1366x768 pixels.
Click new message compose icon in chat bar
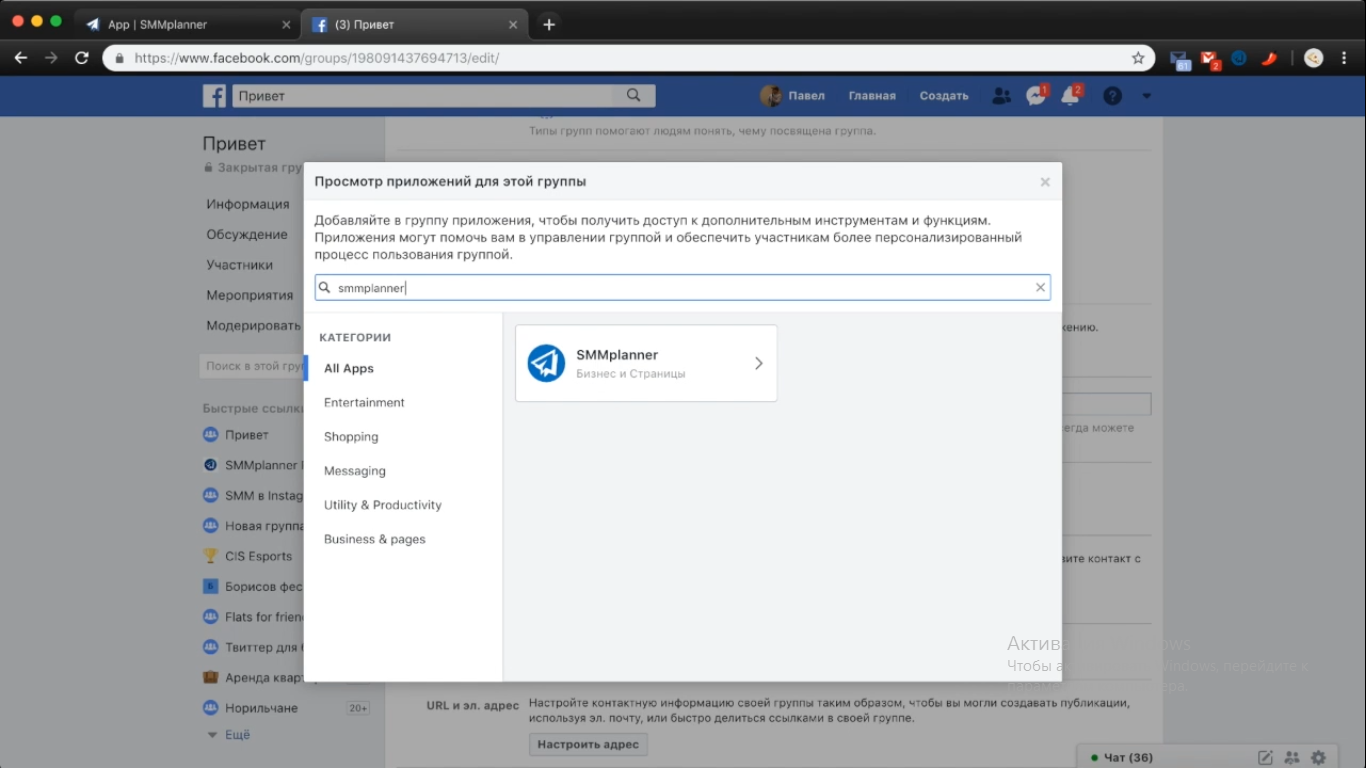(x=1265, y=757)
